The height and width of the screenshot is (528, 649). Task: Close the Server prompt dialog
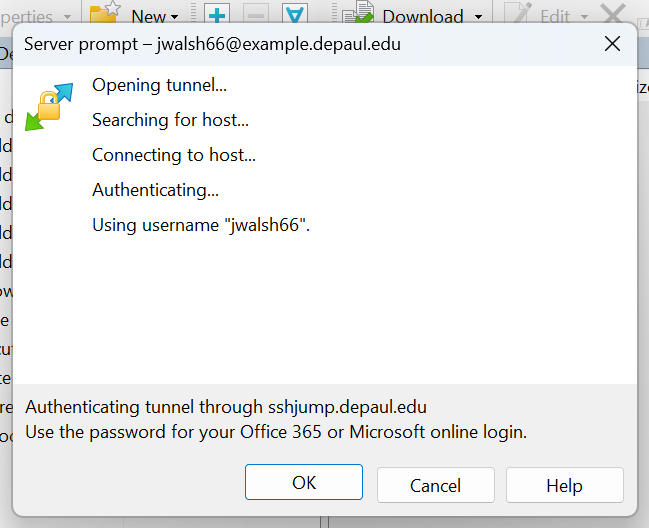pyautogui.click(x=612, y=44)
